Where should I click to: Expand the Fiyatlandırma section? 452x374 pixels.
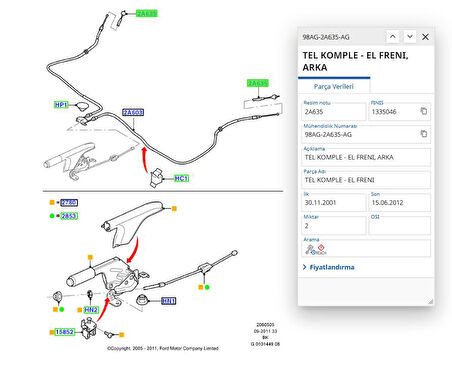pyautogui.click(x=329, y=267)
